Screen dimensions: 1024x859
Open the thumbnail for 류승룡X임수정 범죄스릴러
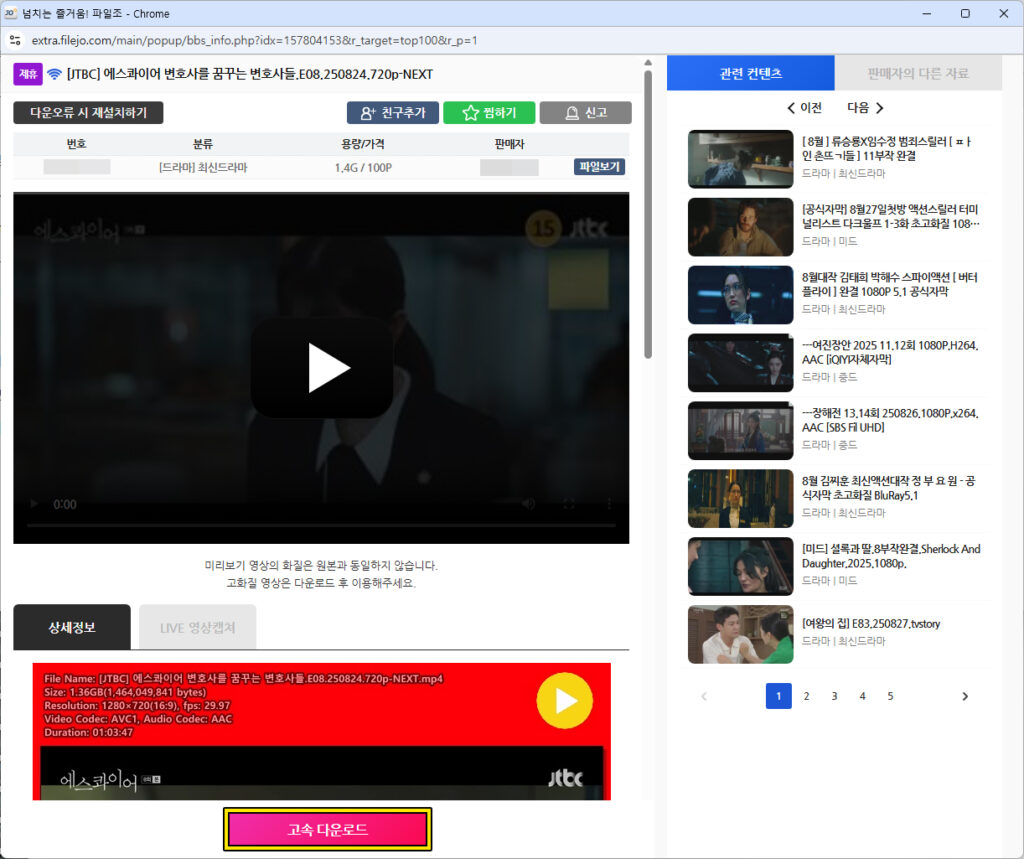pyautogui.click(x=741, y=159)
